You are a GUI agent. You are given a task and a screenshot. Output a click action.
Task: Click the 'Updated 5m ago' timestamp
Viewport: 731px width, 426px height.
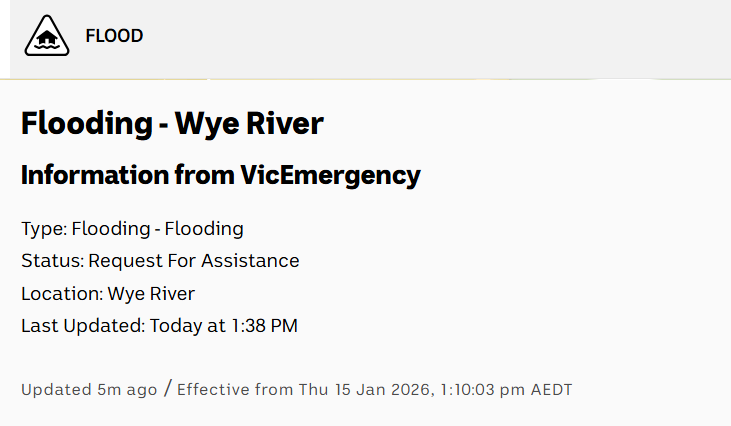tap(89, 389)
